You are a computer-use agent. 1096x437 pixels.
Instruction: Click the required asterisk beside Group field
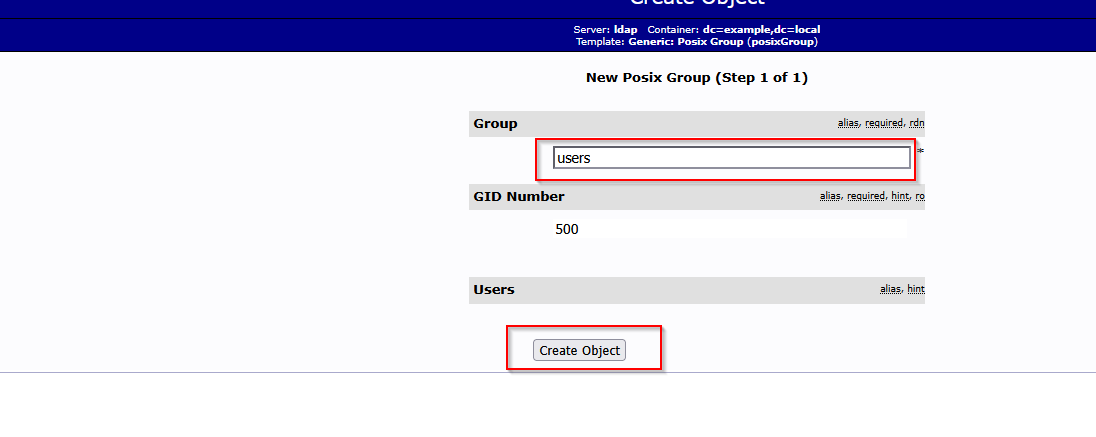click(x=920, y=153)
